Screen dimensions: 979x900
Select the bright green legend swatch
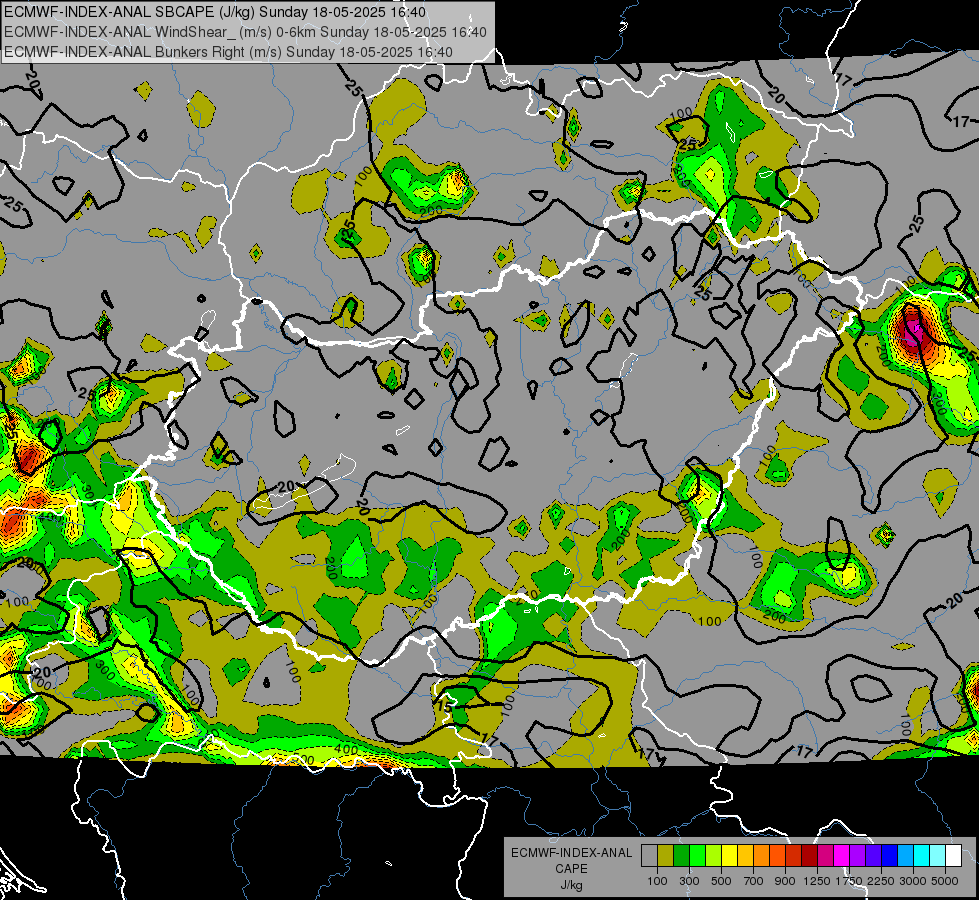click(697, 856)
